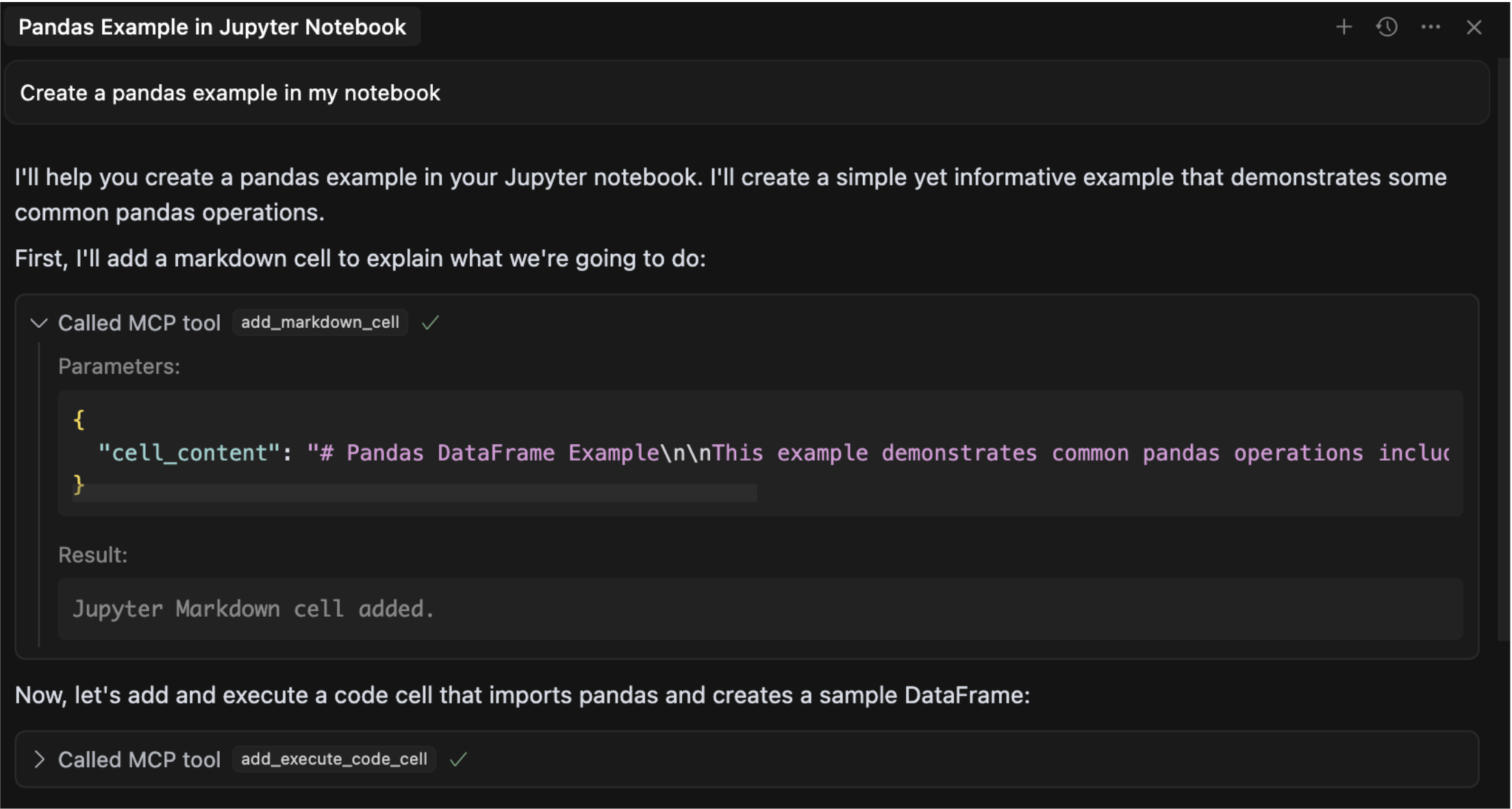This screenshot has height=809, width=1512.
Task: Open chat history clock icon
Action: point(1387,27)
